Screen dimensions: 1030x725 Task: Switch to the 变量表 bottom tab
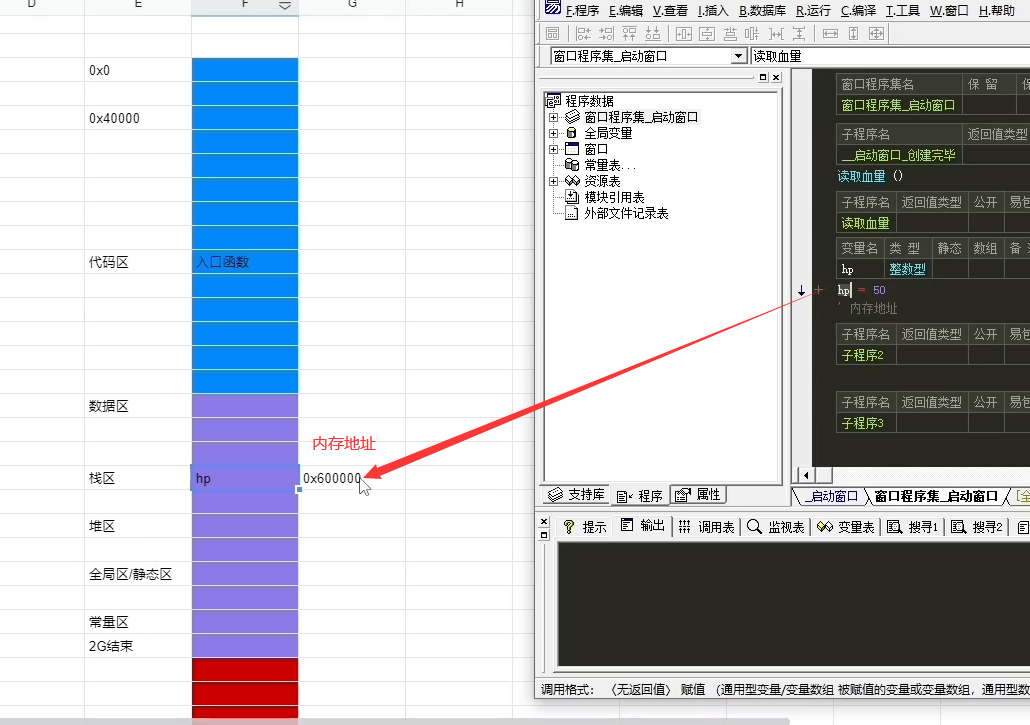coord(845,527)
